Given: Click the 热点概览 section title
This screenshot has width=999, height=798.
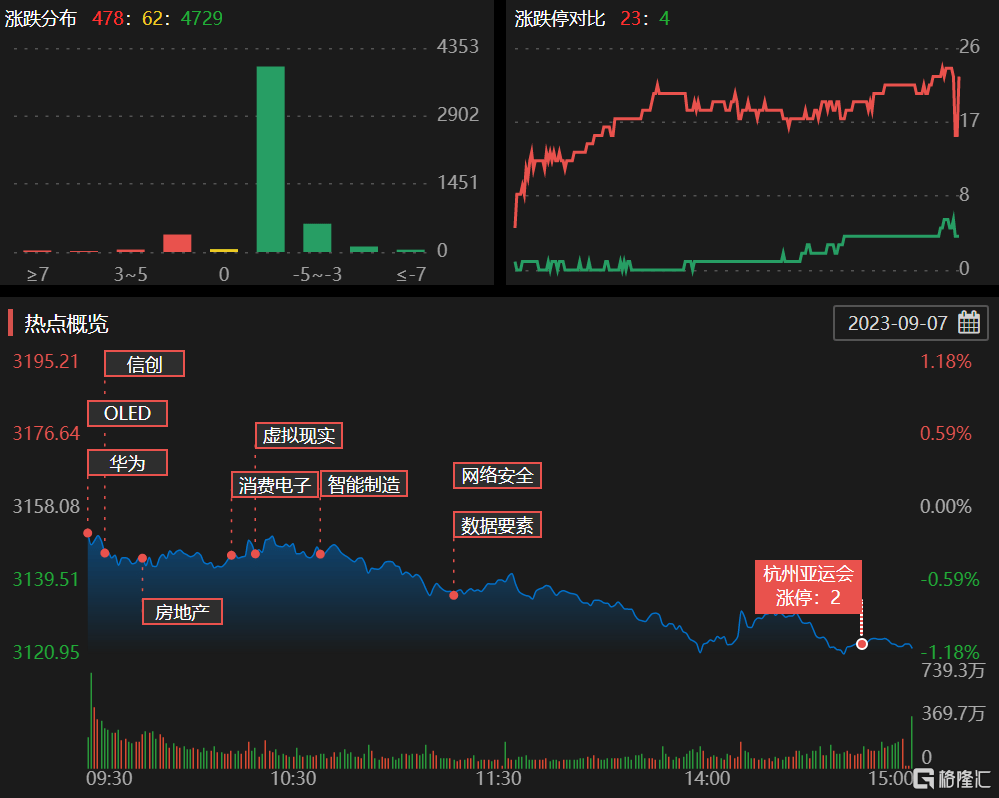Looking at the screenshot, I should coord(66,323).
